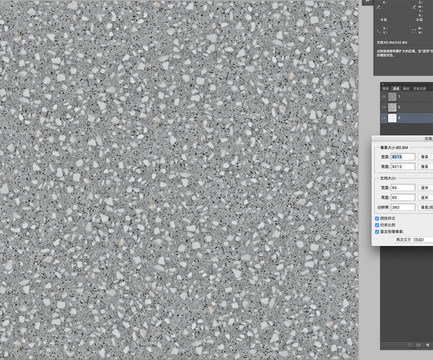Uncheck the Constrain Proportions checkbox
The height and width of the screenshot is (360, 433).
coord(377,225)
